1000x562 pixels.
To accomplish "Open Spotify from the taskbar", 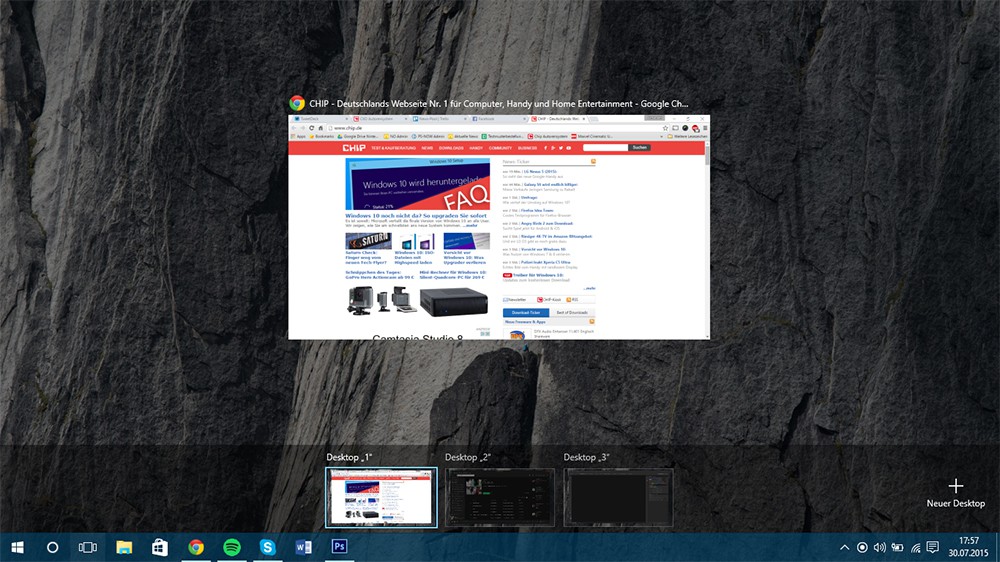I will pyautogui.click(x=232, y=547).
